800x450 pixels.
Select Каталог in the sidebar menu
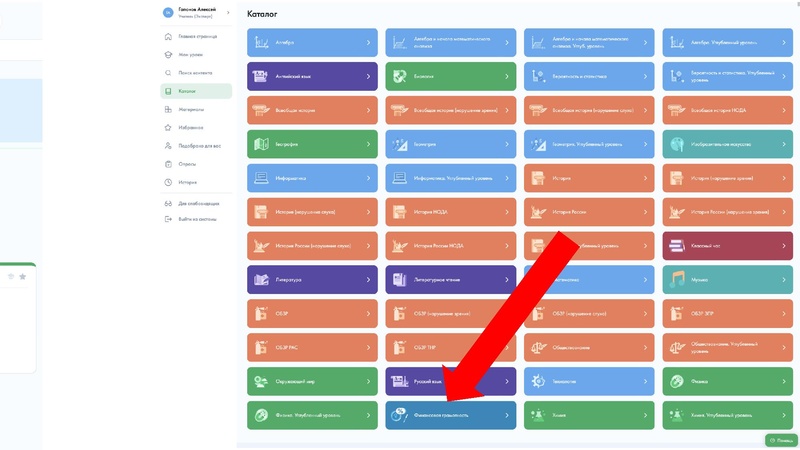click(x=187, y=91)
